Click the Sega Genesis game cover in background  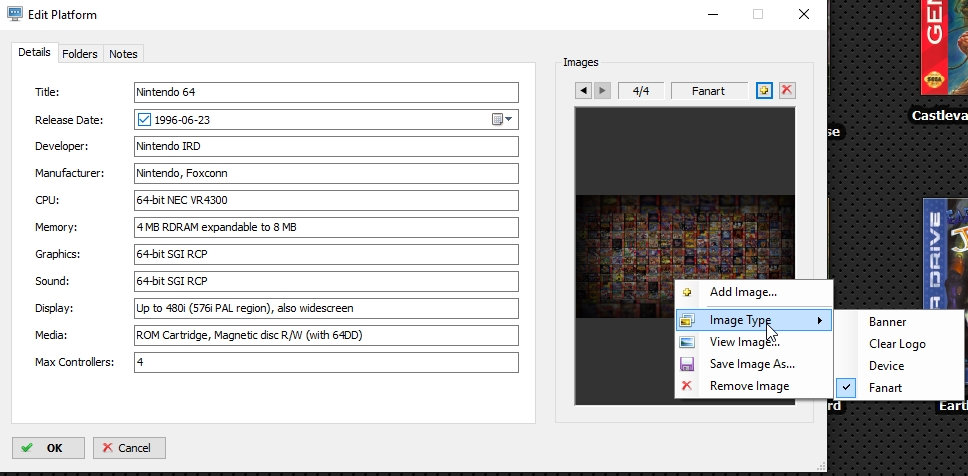click(x=945, y=47)
